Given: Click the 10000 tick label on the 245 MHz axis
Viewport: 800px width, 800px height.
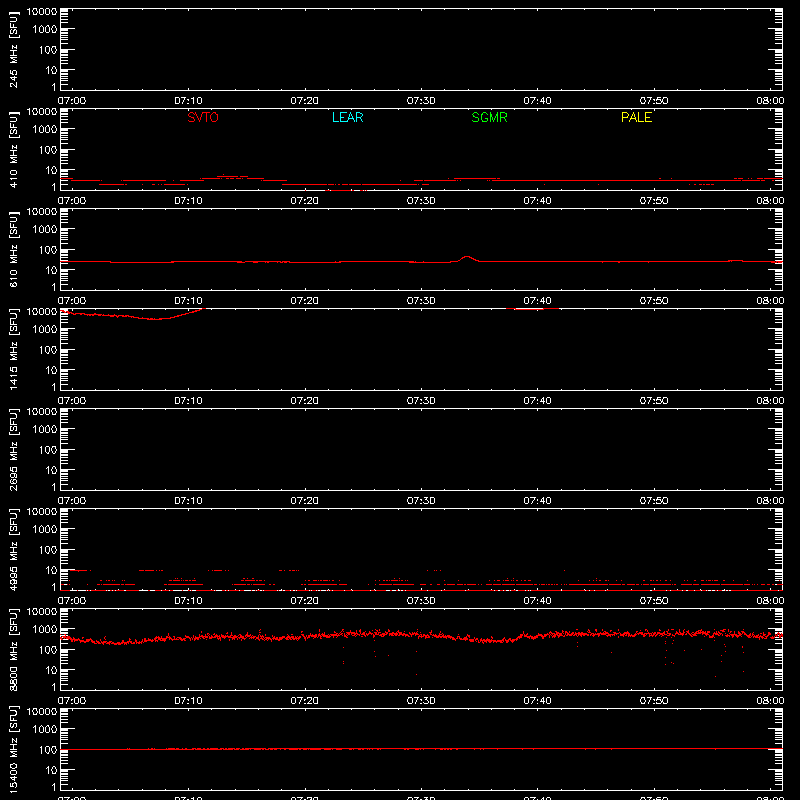Looking at the screenshot, I should (42, 11).
